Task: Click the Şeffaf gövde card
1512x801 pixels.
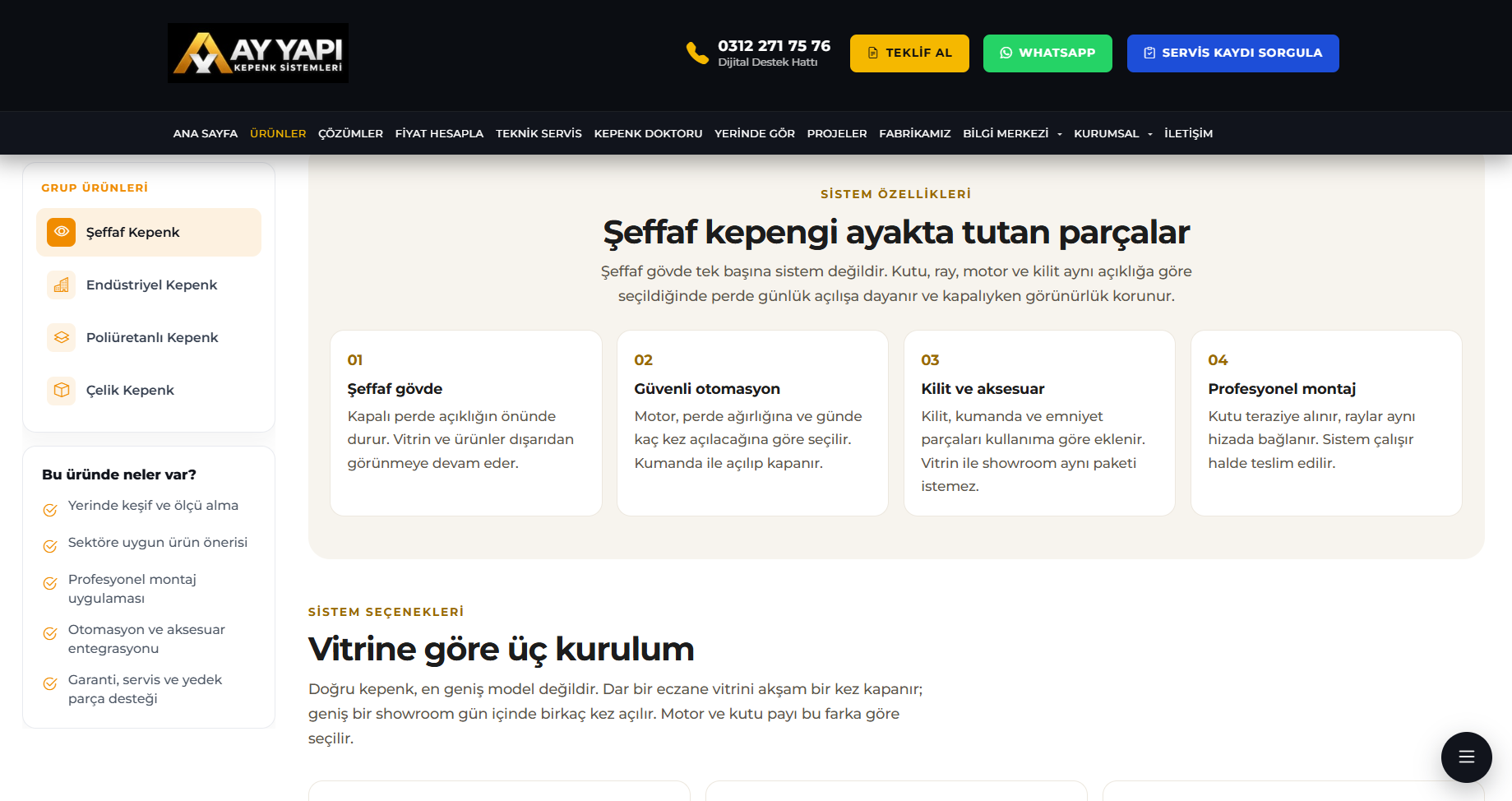Action: [x=466, y=424]
